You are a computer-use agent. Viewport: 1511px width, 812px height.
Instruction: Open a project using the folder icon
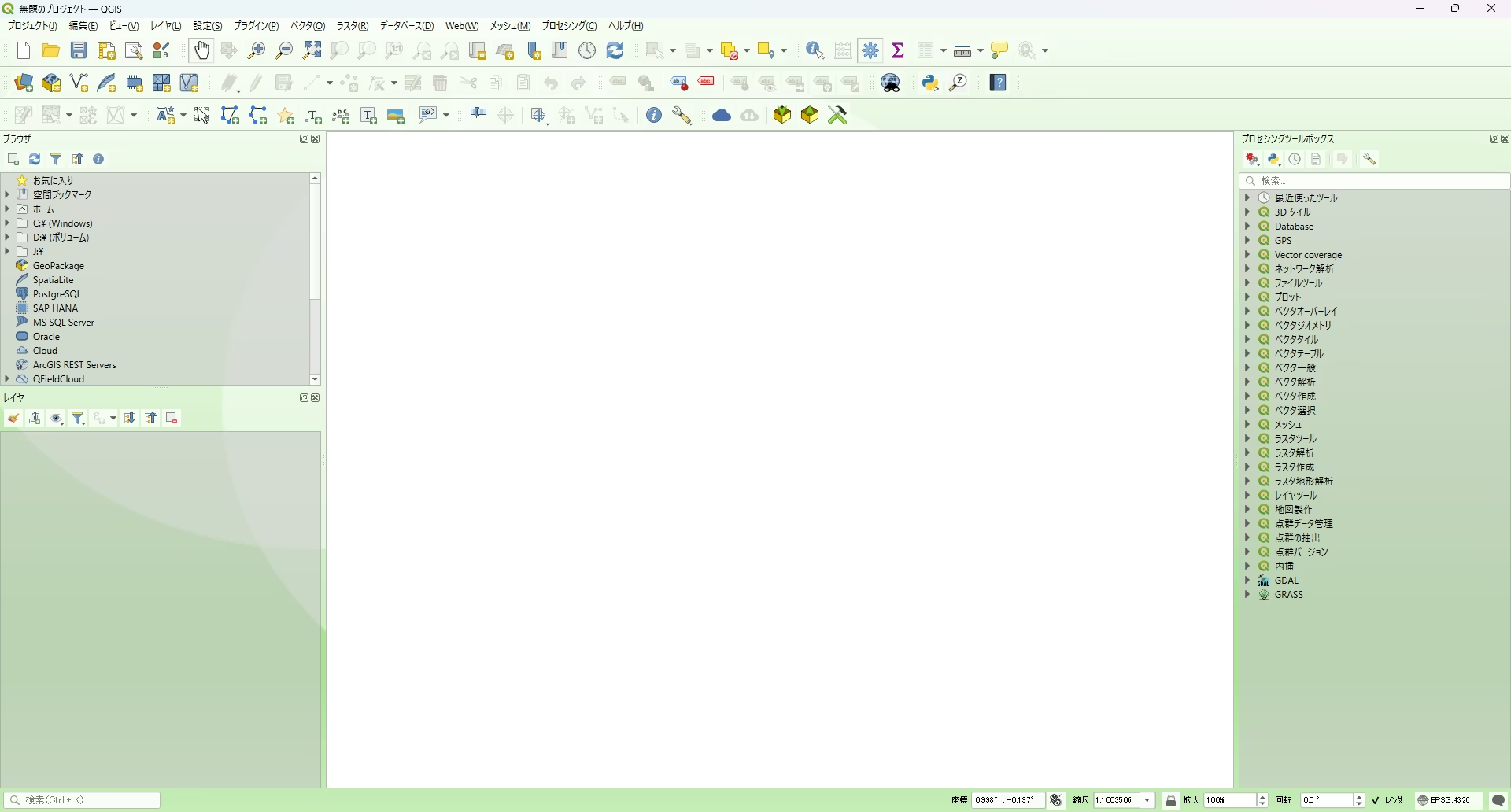point(51,51)
